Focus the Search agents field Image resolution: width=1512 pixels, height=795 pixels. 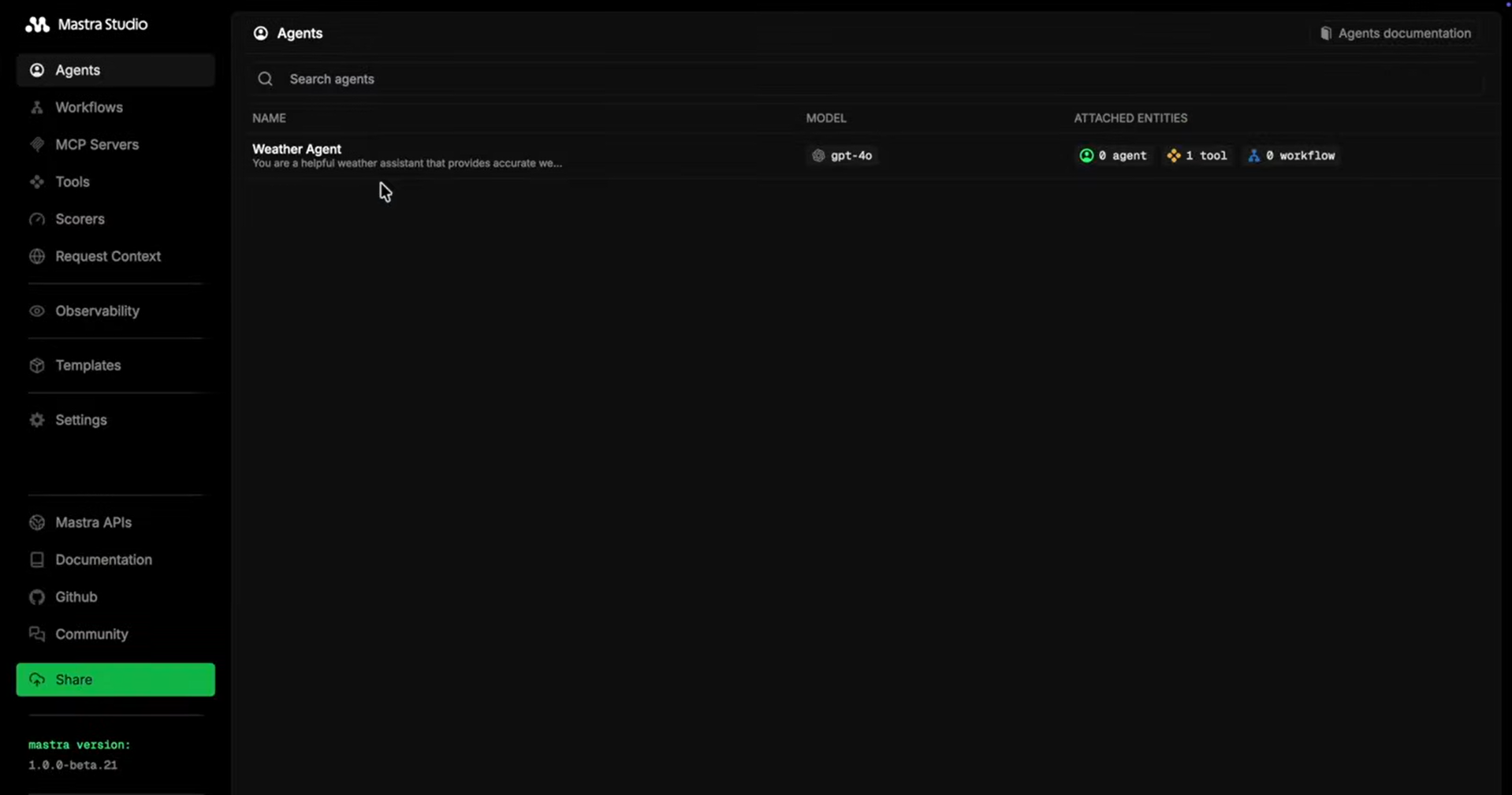point(866,79)
